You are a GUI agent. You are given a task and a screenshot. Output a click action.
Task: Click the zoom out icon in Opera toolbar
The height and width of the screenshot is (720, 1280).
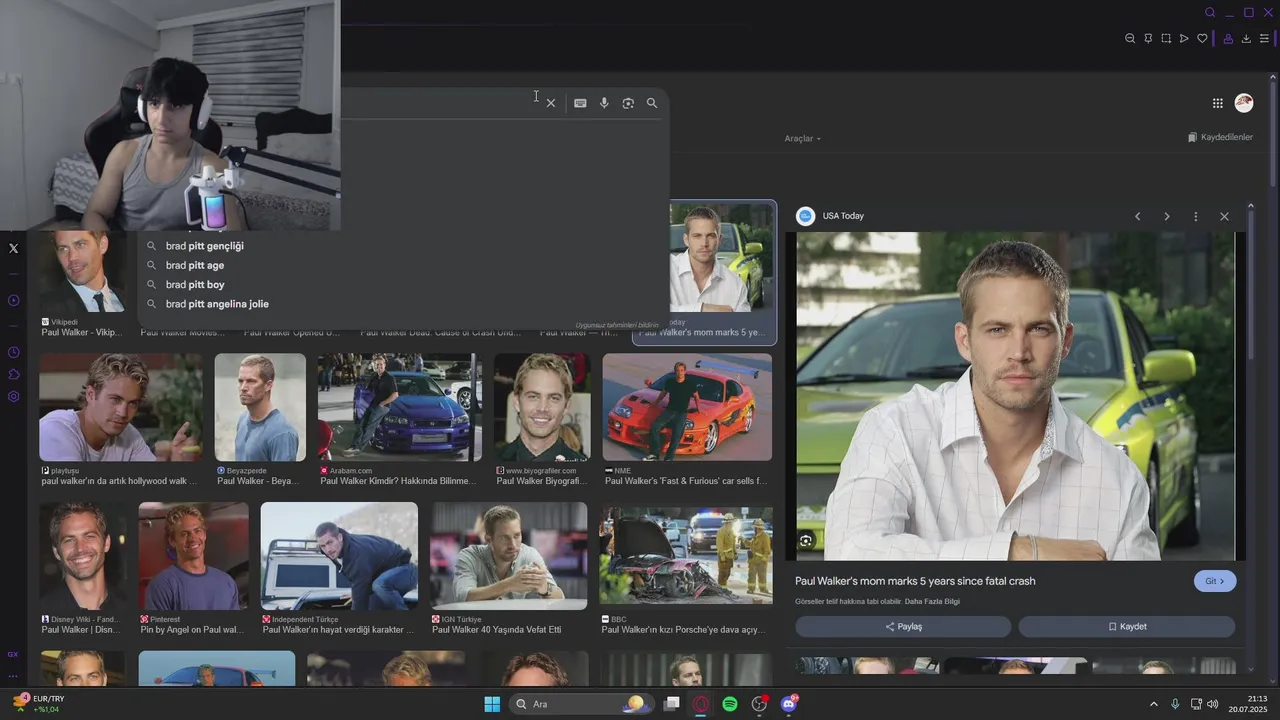click(1130, 39)
